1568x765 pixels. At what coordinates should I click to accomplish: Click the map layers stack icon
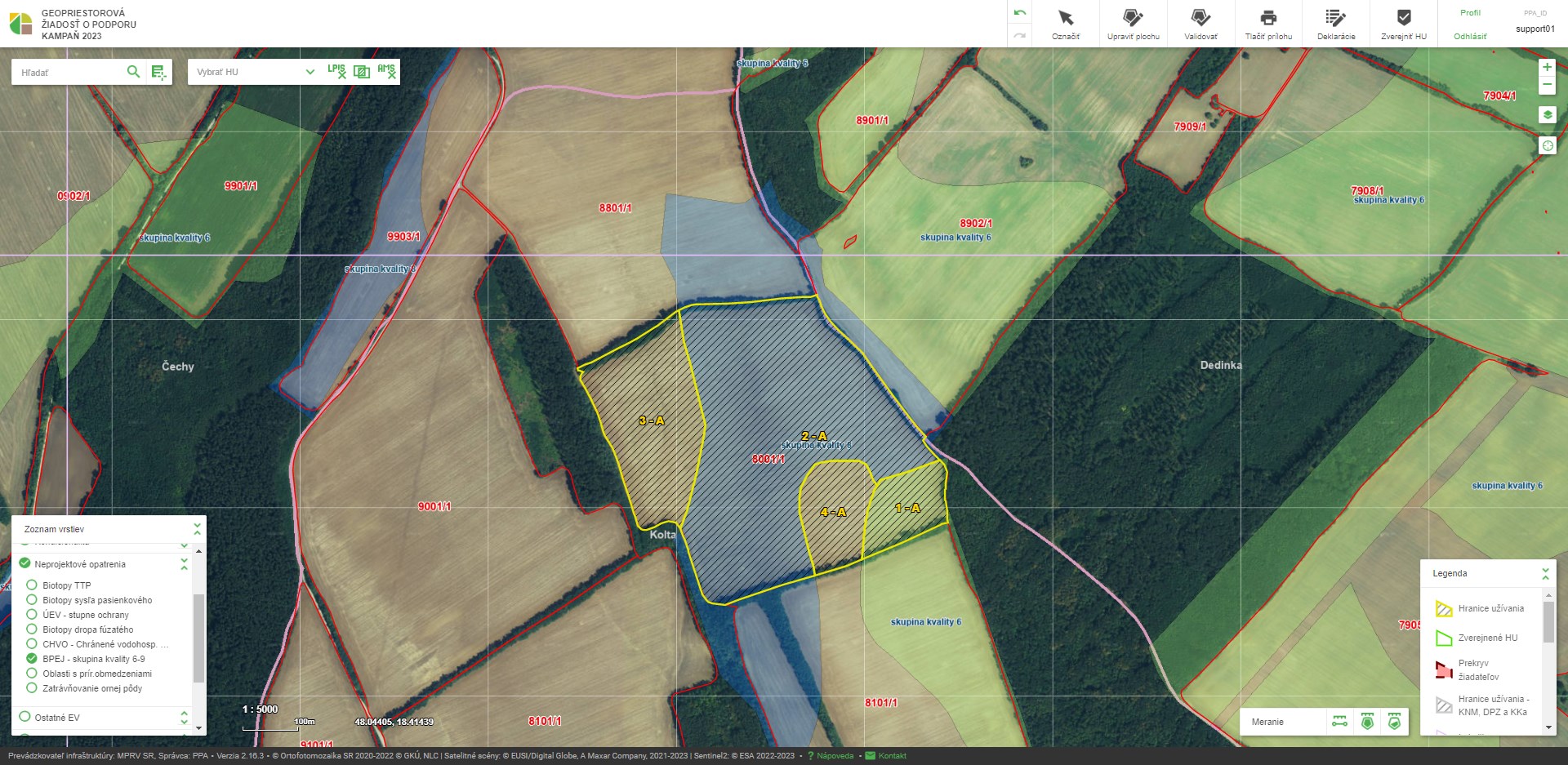[x=1547, y=115]
